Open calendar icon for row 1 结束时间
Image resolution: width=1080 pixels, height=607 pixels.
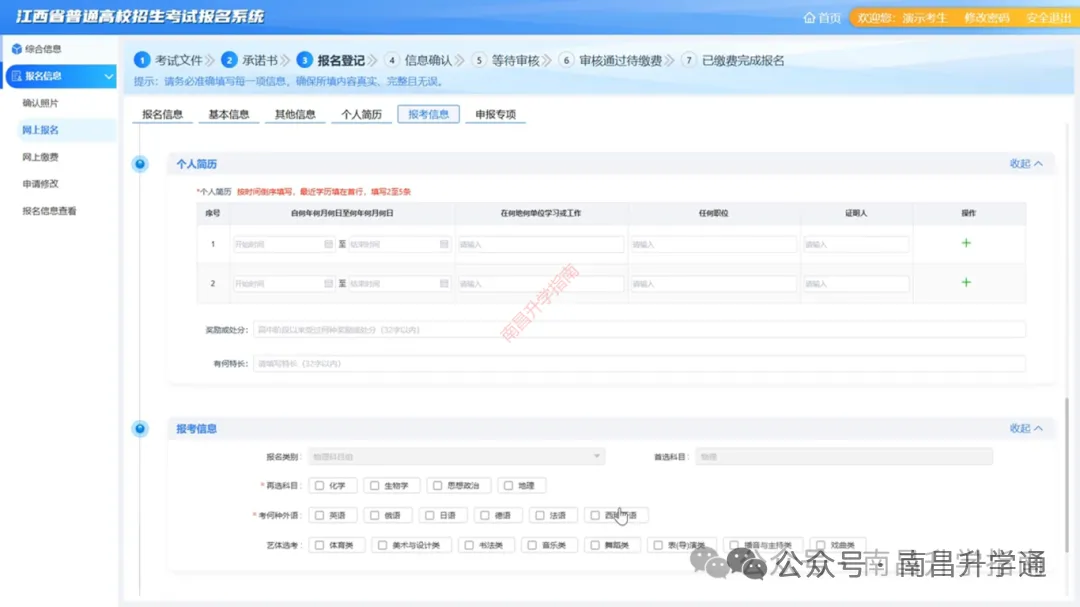(444, 244)
